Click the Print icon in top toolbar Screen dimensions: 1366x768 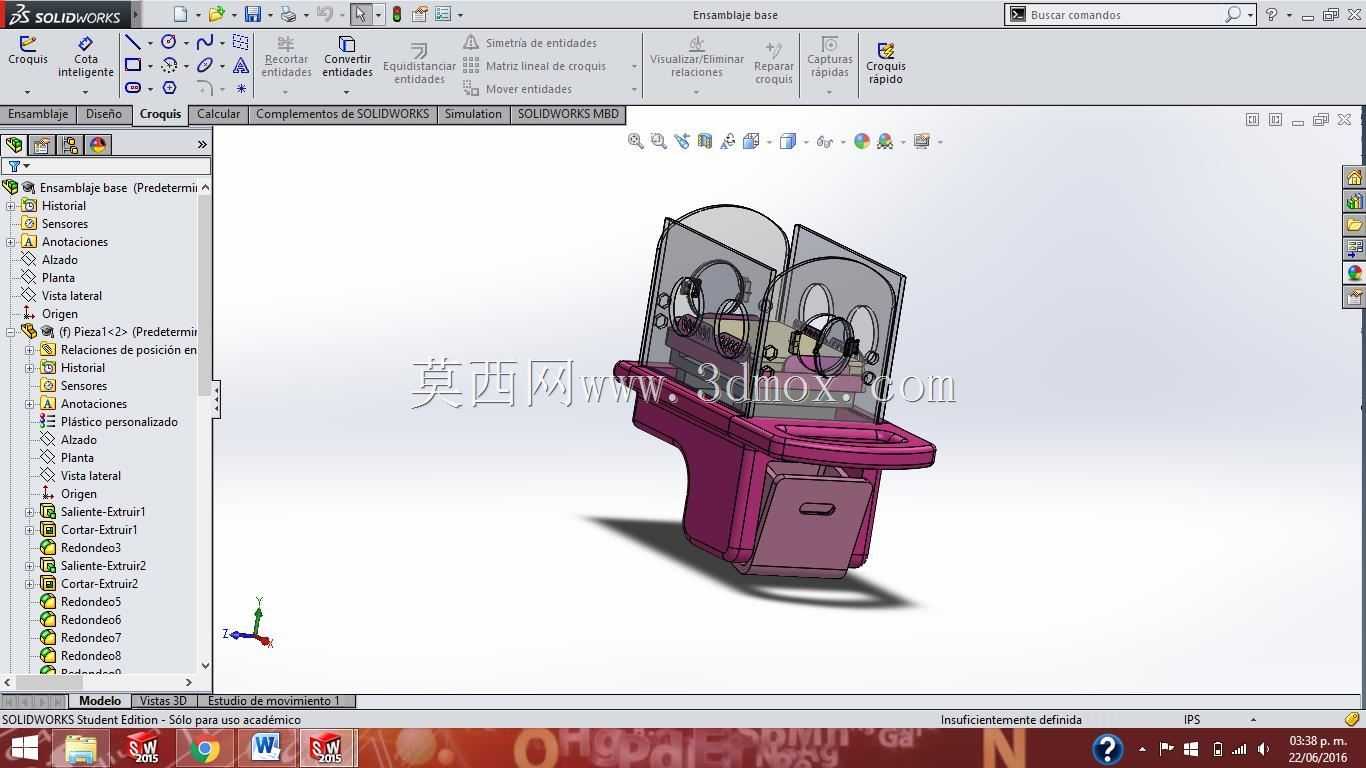pyautogui.click(x=288, y=14)
